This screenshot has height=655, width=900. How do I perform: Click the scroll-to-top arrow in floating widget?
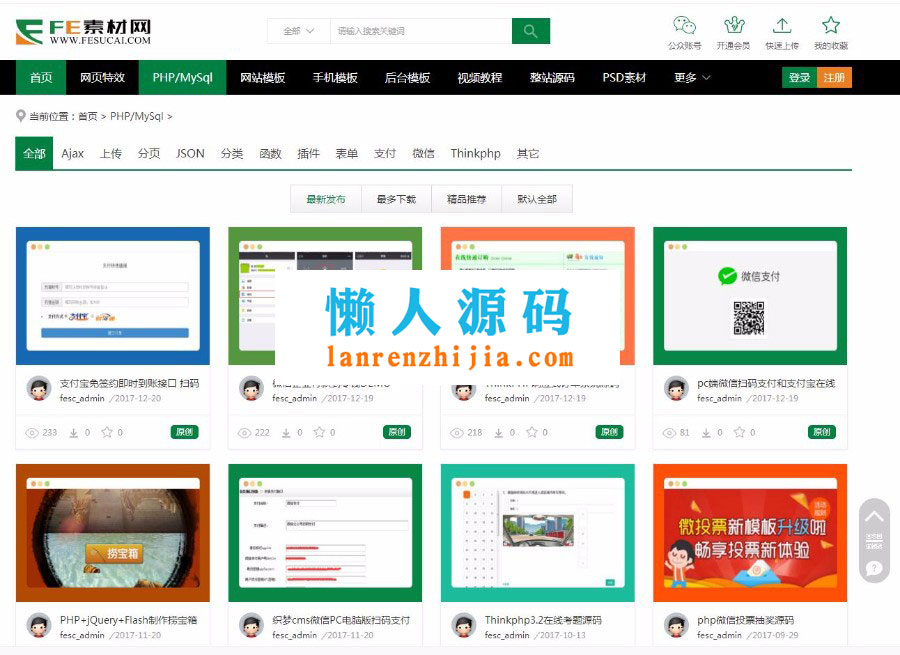pyautogui.click(x=874, y=516)
